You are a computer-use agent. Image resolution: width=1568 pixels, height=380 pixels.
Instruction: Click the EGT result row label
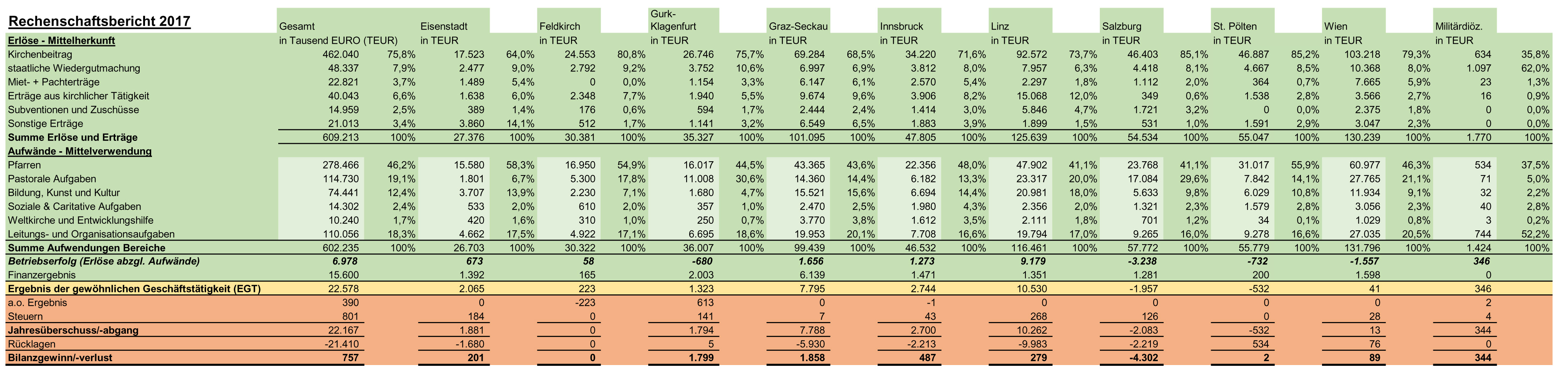134,289
